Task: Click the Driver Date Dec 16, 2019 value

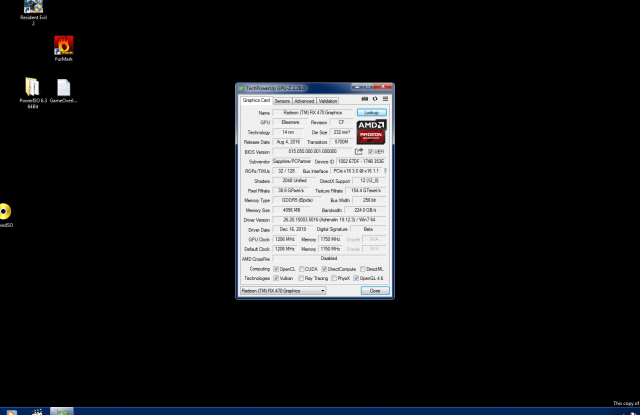Action: tap(292, 229)
